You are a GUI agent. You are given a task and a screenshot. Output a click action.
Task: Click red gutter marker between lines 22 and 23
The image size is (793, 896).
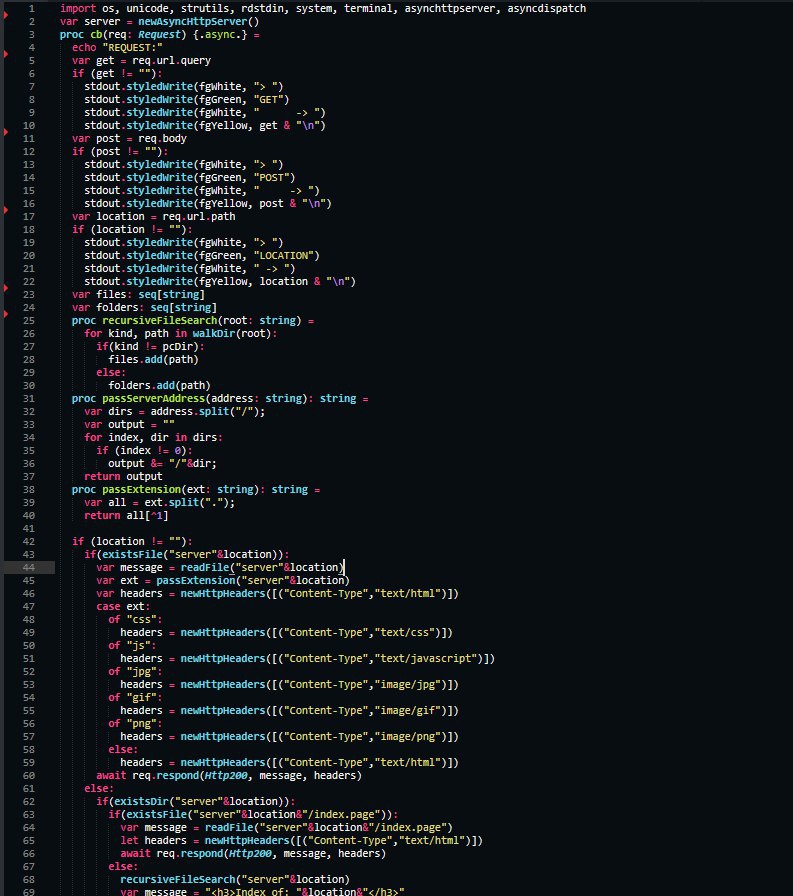coord(6,288)
